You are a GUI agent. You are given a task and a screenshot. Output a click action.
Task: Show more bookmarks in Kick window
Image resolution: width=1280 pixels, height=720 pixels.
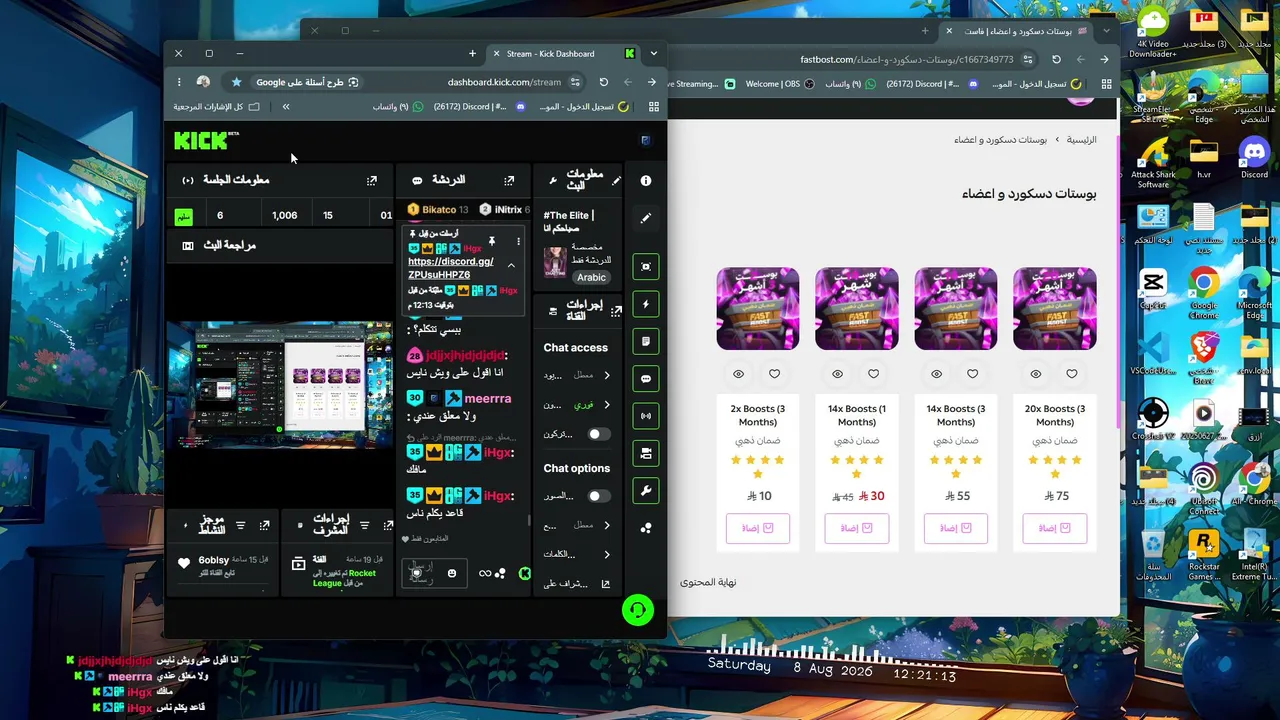click(x=286, y=106)
